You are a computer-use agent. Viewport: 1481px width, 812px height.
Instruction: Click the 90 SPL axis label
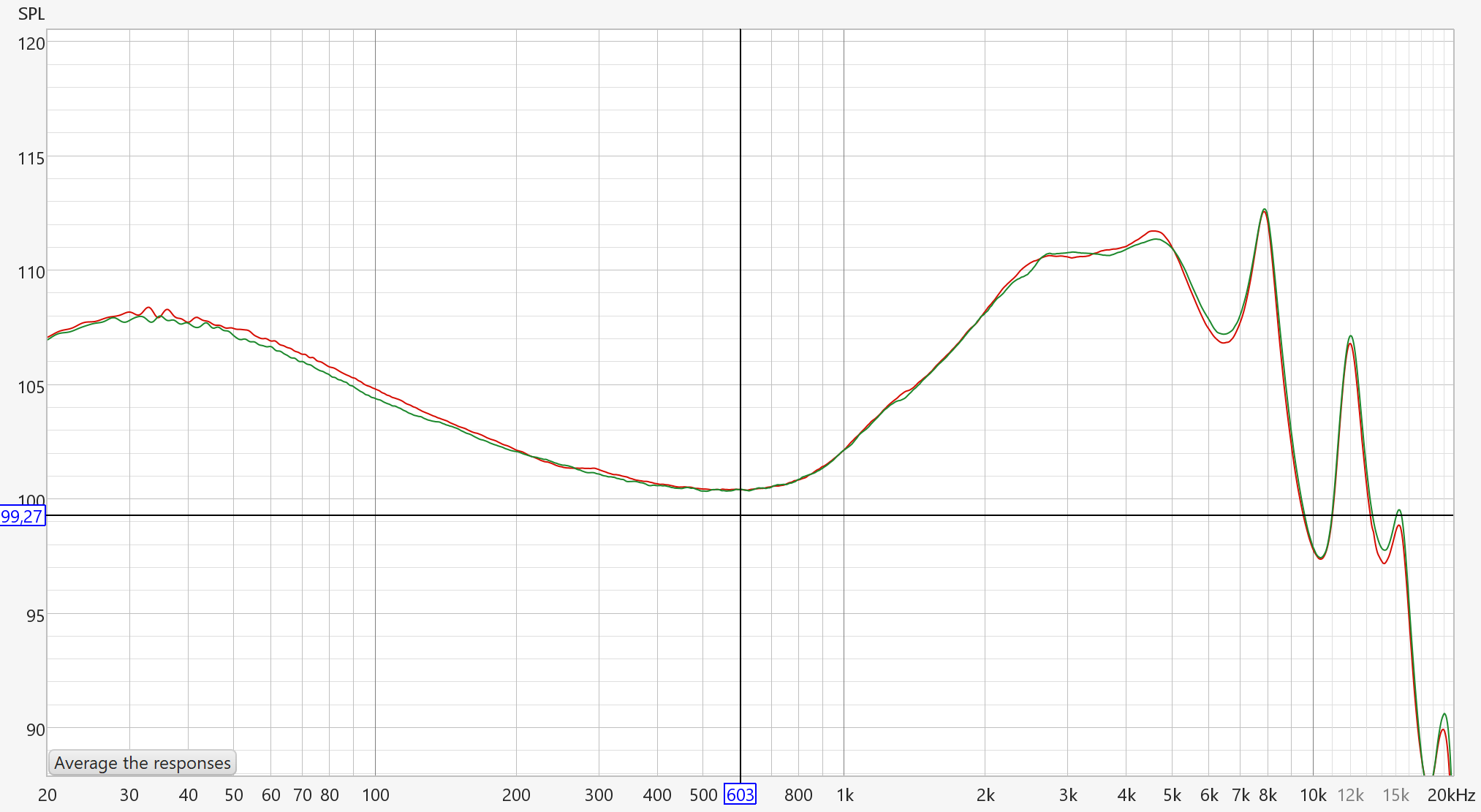(35, 730)
